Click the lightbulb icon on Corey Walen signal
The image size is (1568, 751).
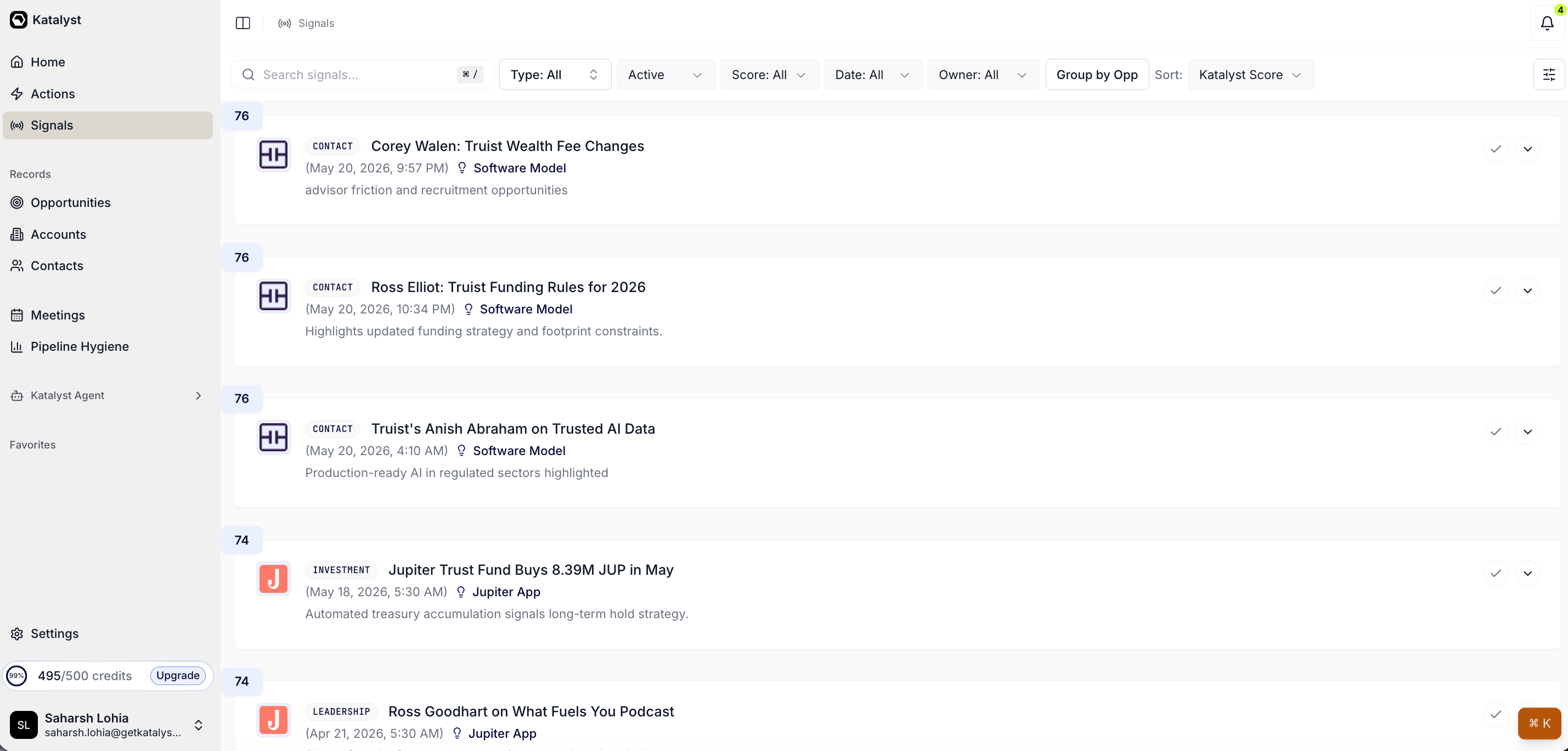[462, 168]
